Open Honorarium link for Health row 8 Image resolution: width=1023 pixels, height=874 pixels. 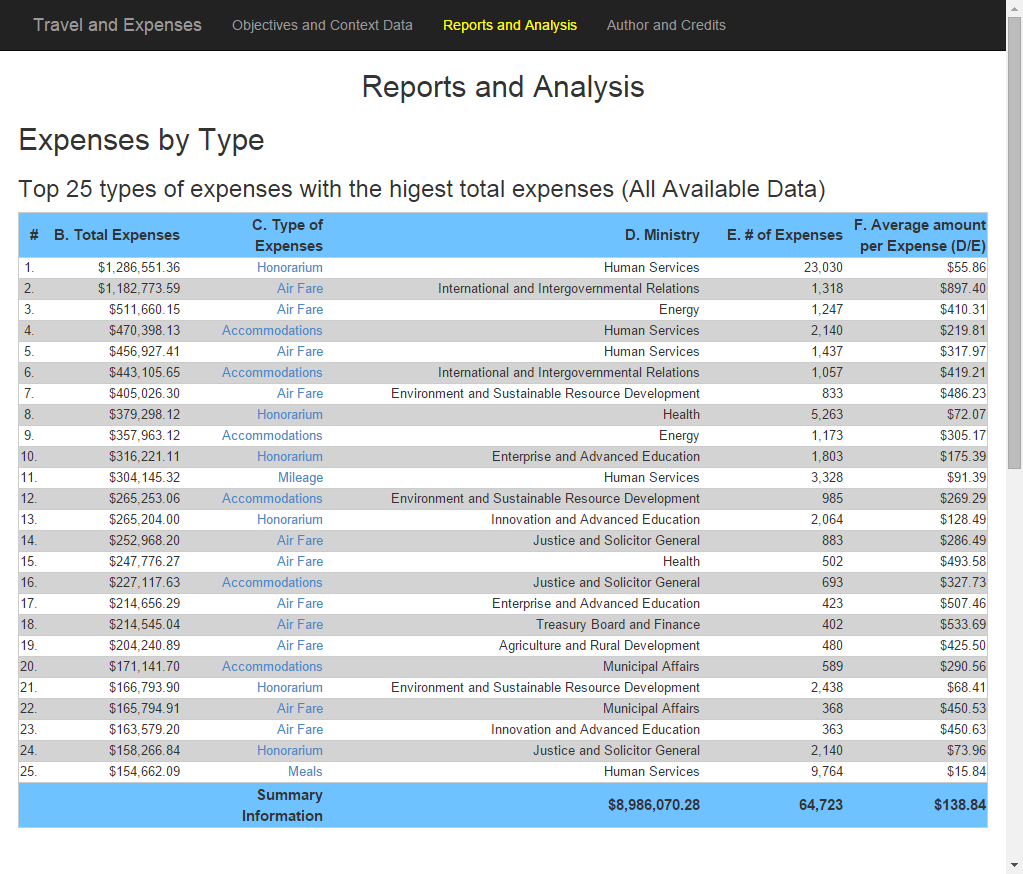pos(290,414)
